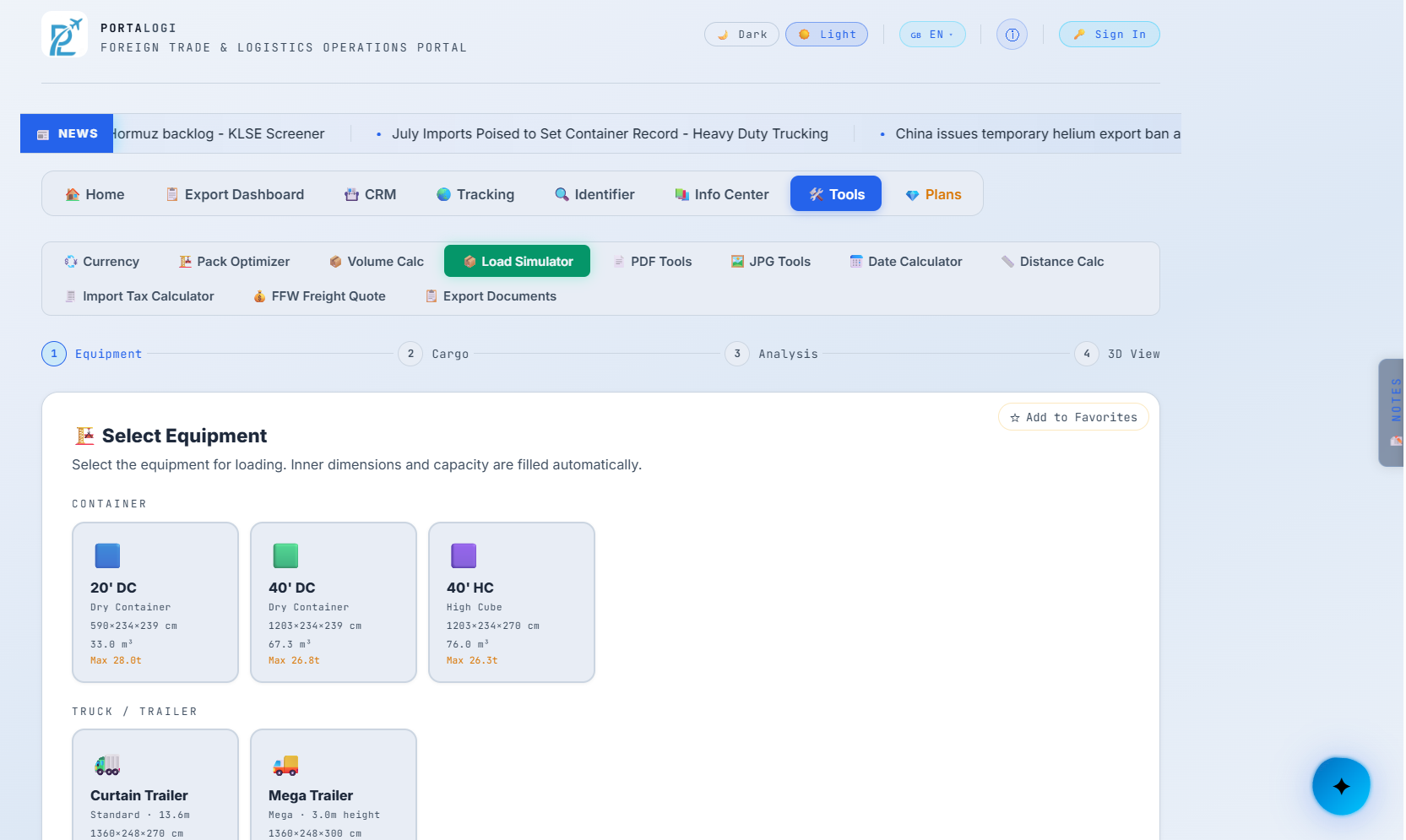Click the blue 20' DC cube icon
This screenshot has height=840, width=1406.
[x=107, y=555]
